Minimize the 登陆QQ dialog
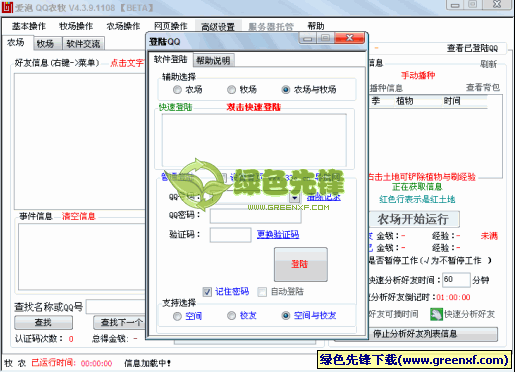The width and height of the screenshot is (515, 372). 307,38
